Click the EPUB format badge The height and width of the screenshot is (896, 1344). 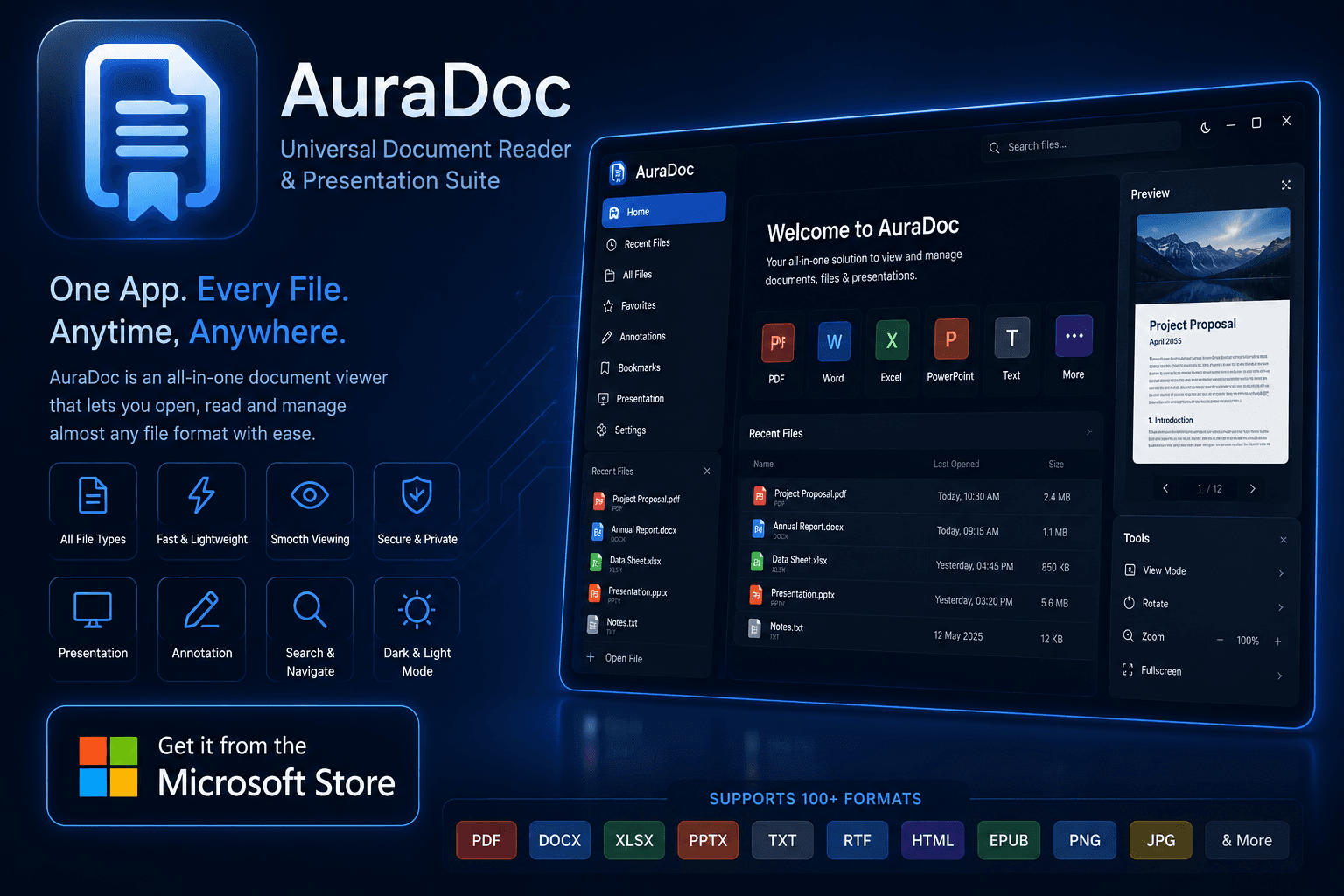click(1009, 840)
